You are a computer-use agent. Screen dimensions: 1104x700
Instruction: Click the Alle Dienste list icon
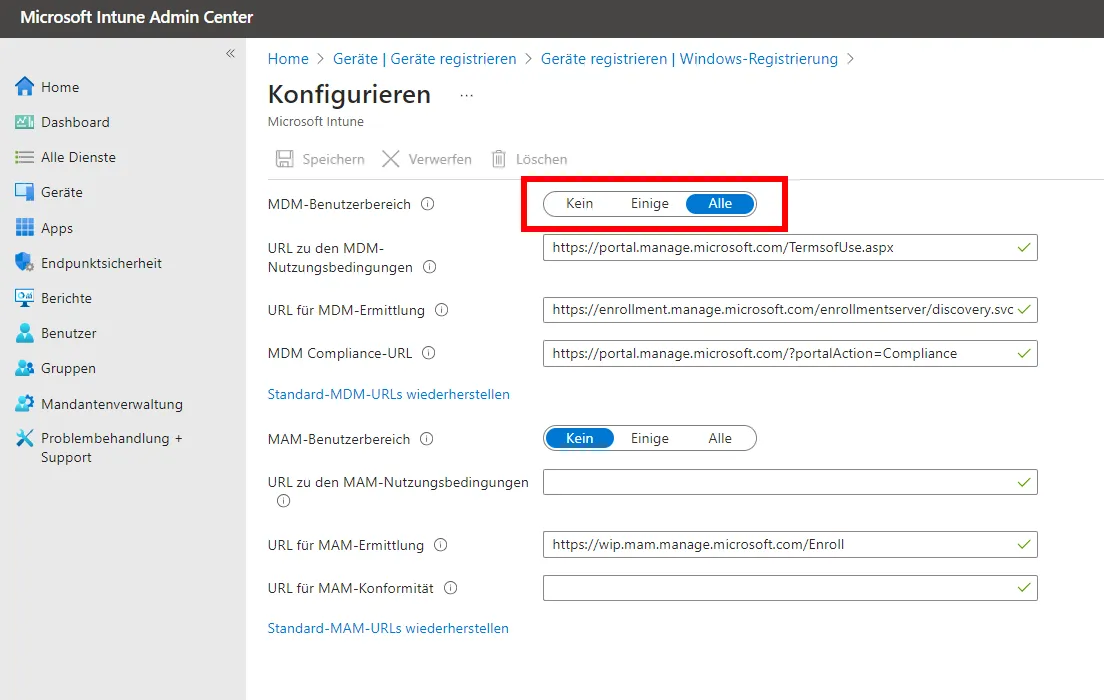tap(25, 157)
